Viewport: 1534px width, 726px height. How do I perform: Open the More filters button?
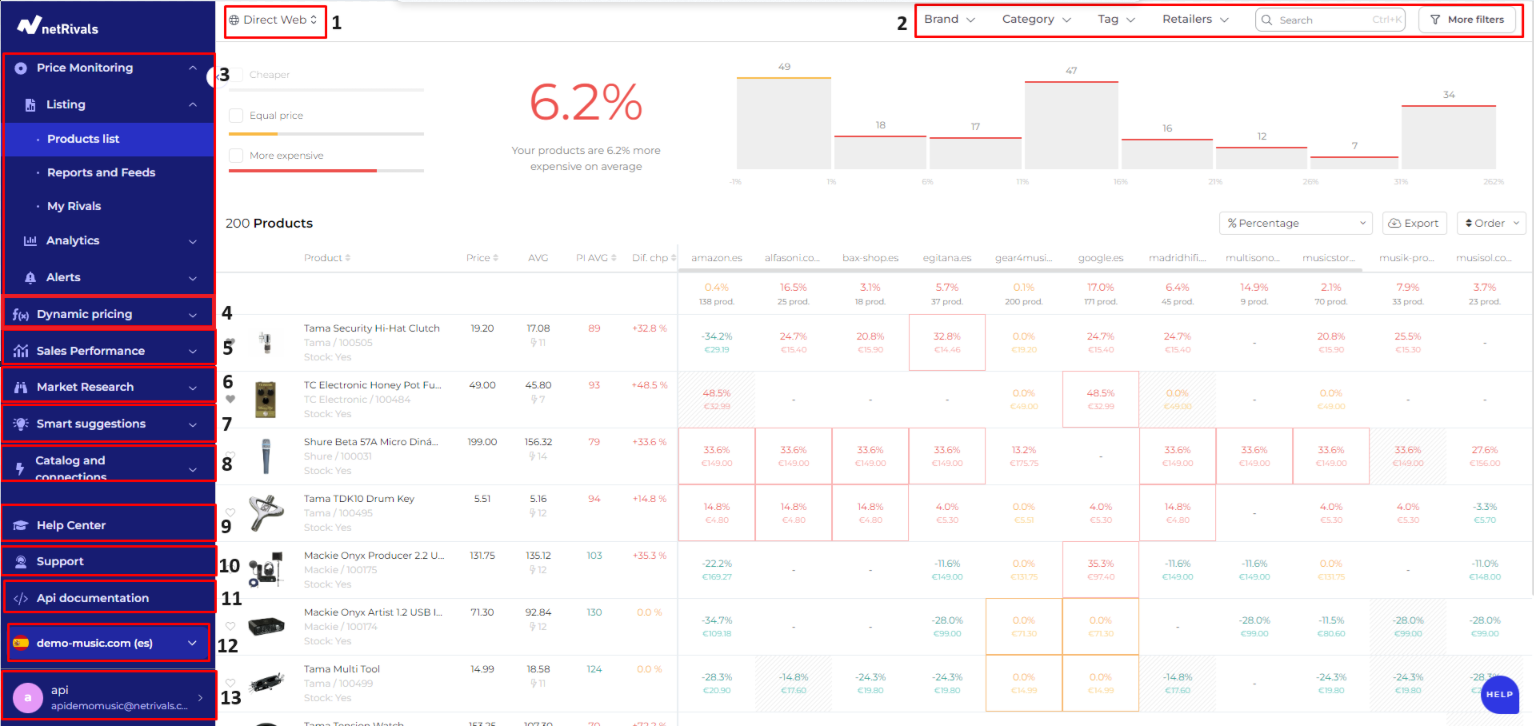tap(1467, 20)
